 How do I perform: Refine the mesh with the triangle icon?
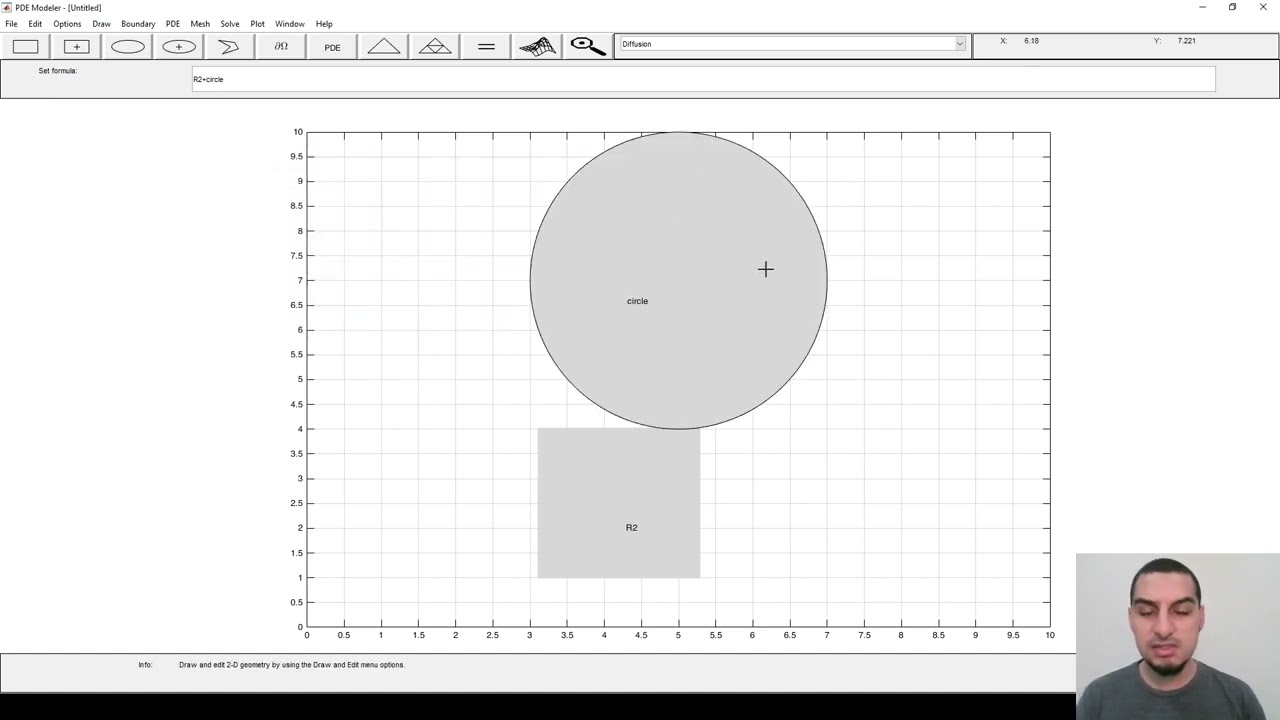coord(435,46)
